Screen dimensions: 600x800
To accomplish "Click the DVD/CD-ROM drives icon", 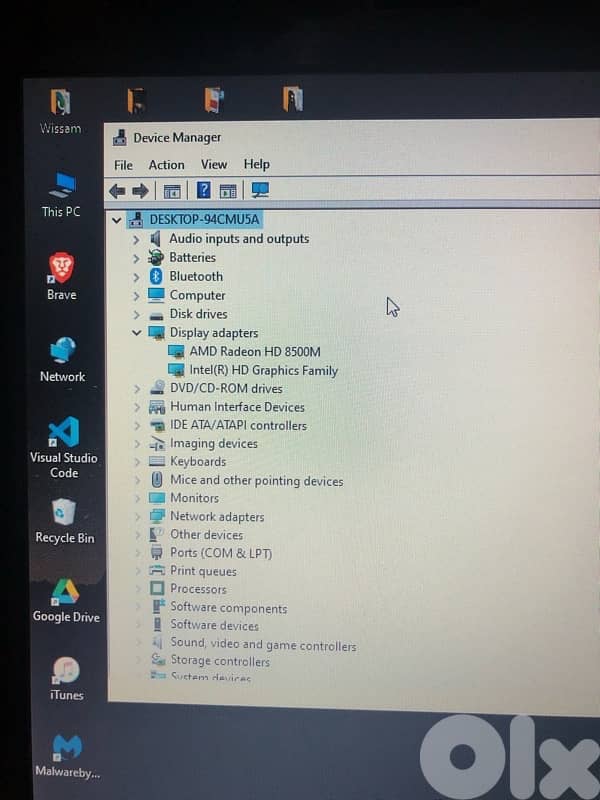I will 157,388.
